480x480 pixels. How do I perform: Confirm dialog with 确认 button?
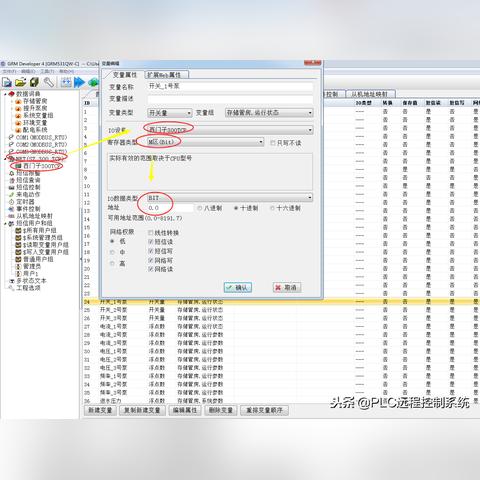coord(238,287)
